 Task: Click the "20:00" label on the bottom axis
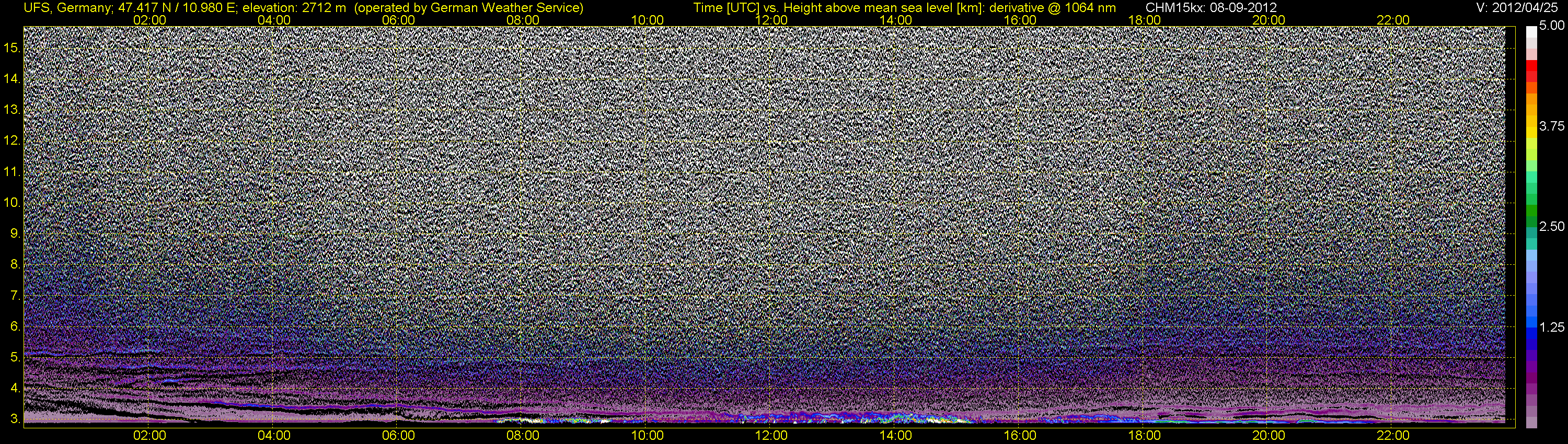pos(1269,436)
